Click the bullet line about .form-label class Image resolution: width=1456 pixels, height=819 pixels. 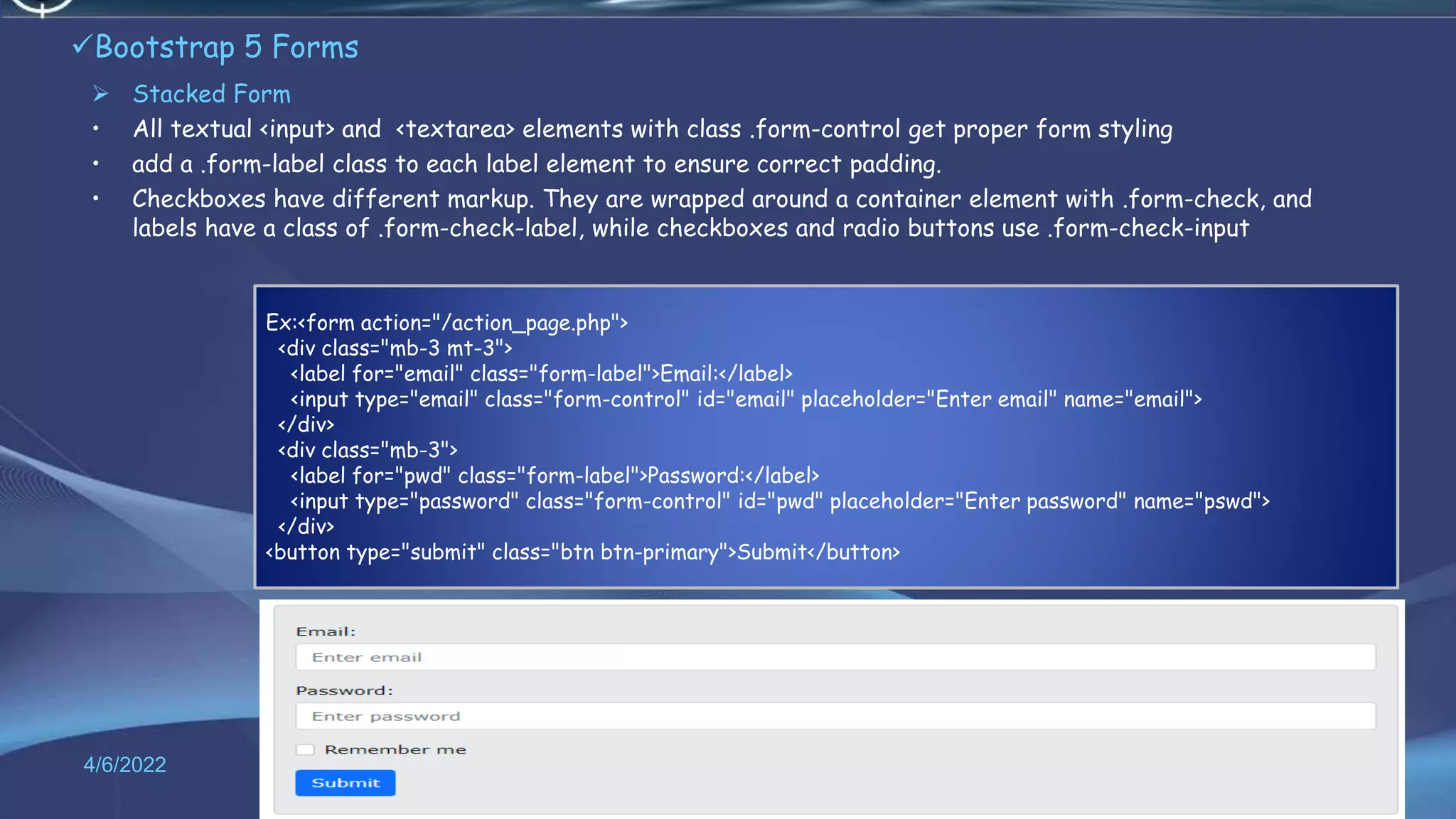click(537, 164)
